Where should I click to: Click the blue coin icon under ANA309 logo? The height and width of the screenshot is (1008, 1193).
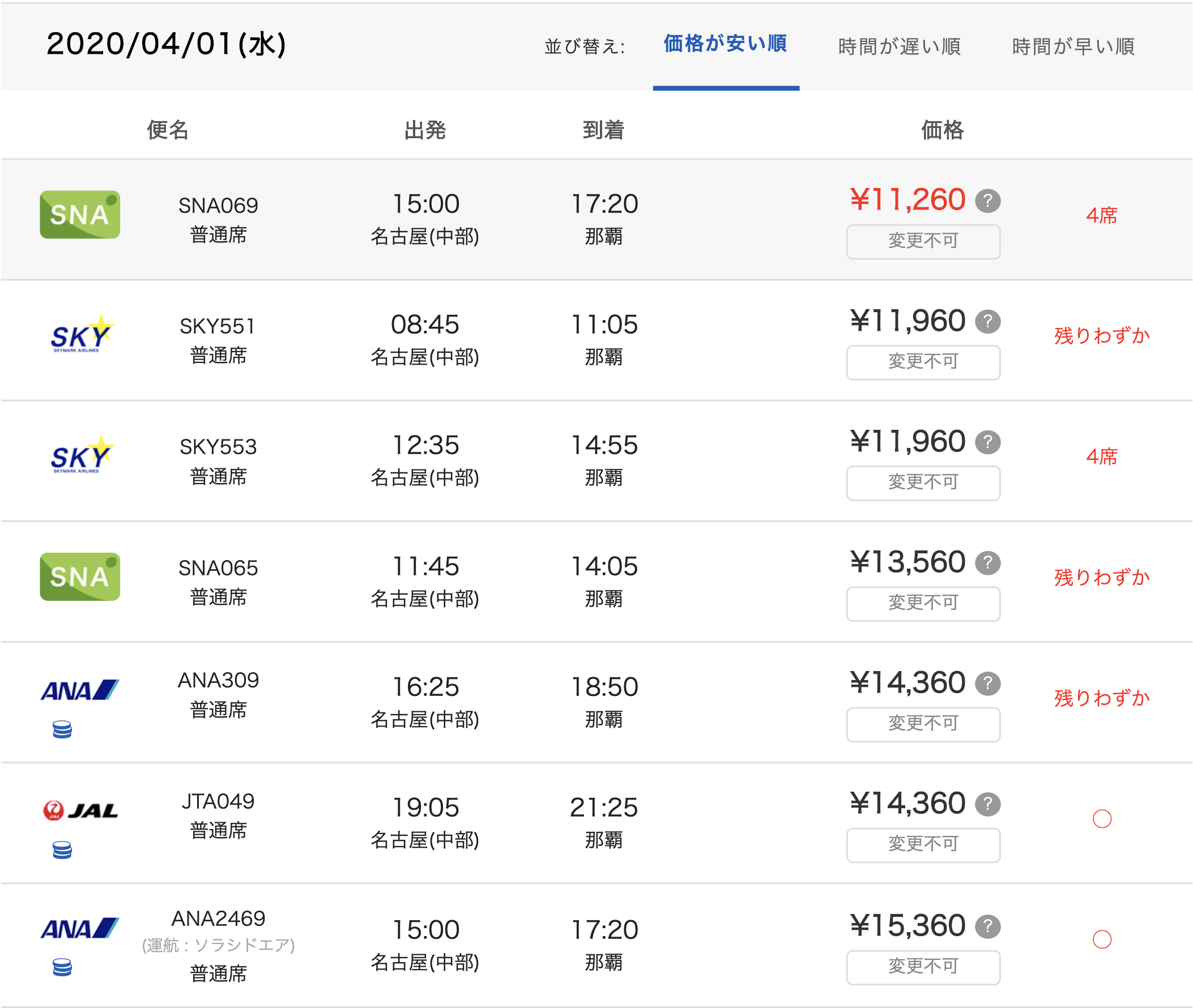coord(62,729)
